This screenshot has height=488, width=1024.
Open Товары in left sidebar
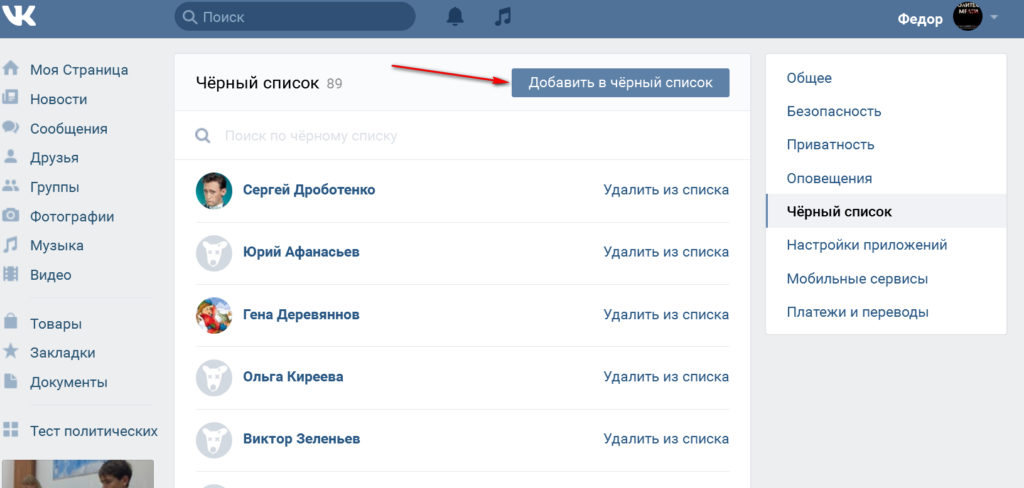coord(56,324)
